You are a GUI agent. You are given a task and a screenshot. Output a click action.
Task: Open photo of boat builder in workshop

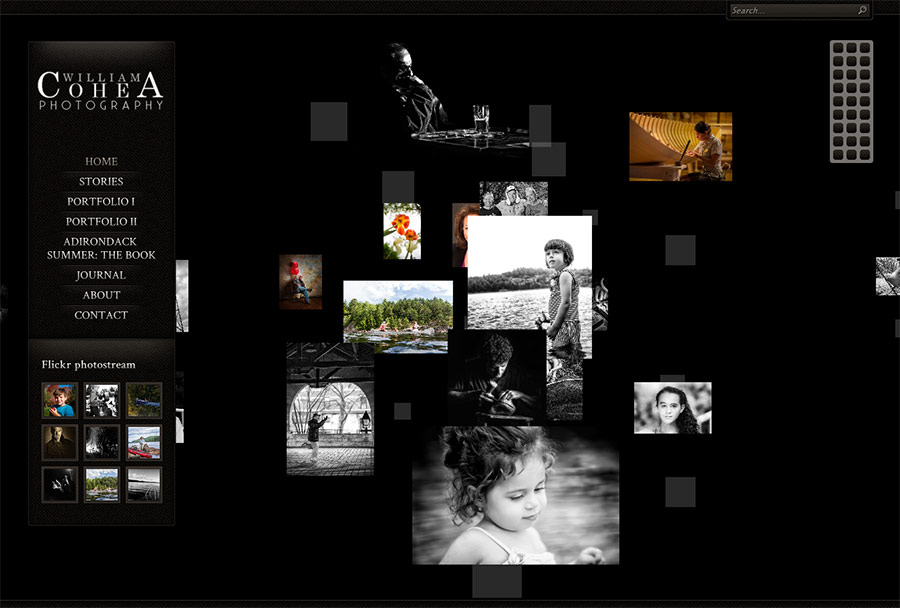coord(680,146)
